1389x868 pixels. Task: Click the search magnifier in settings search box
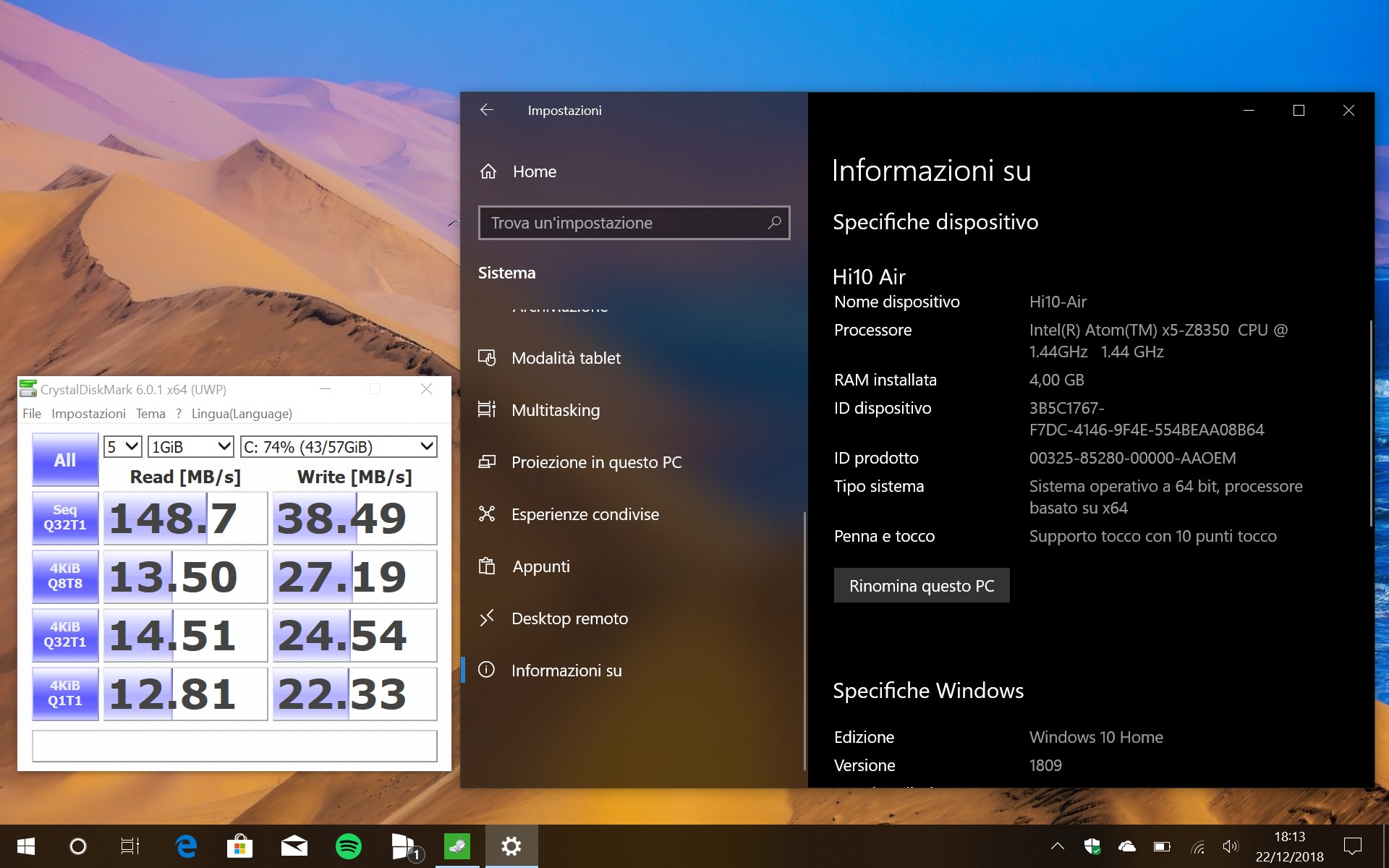(774, 223)
